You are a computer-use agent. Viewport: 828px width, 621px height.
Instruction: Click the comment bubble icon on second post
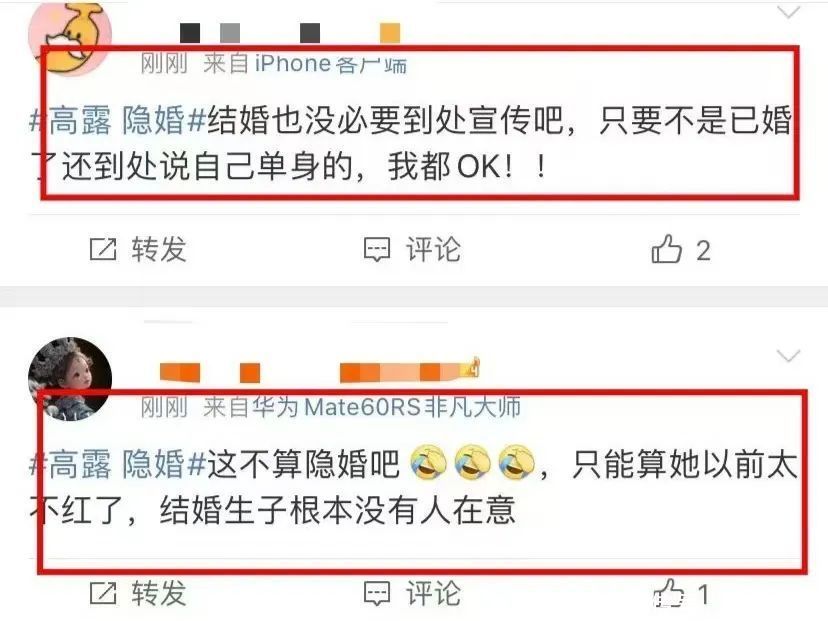(x=377, y=593)
